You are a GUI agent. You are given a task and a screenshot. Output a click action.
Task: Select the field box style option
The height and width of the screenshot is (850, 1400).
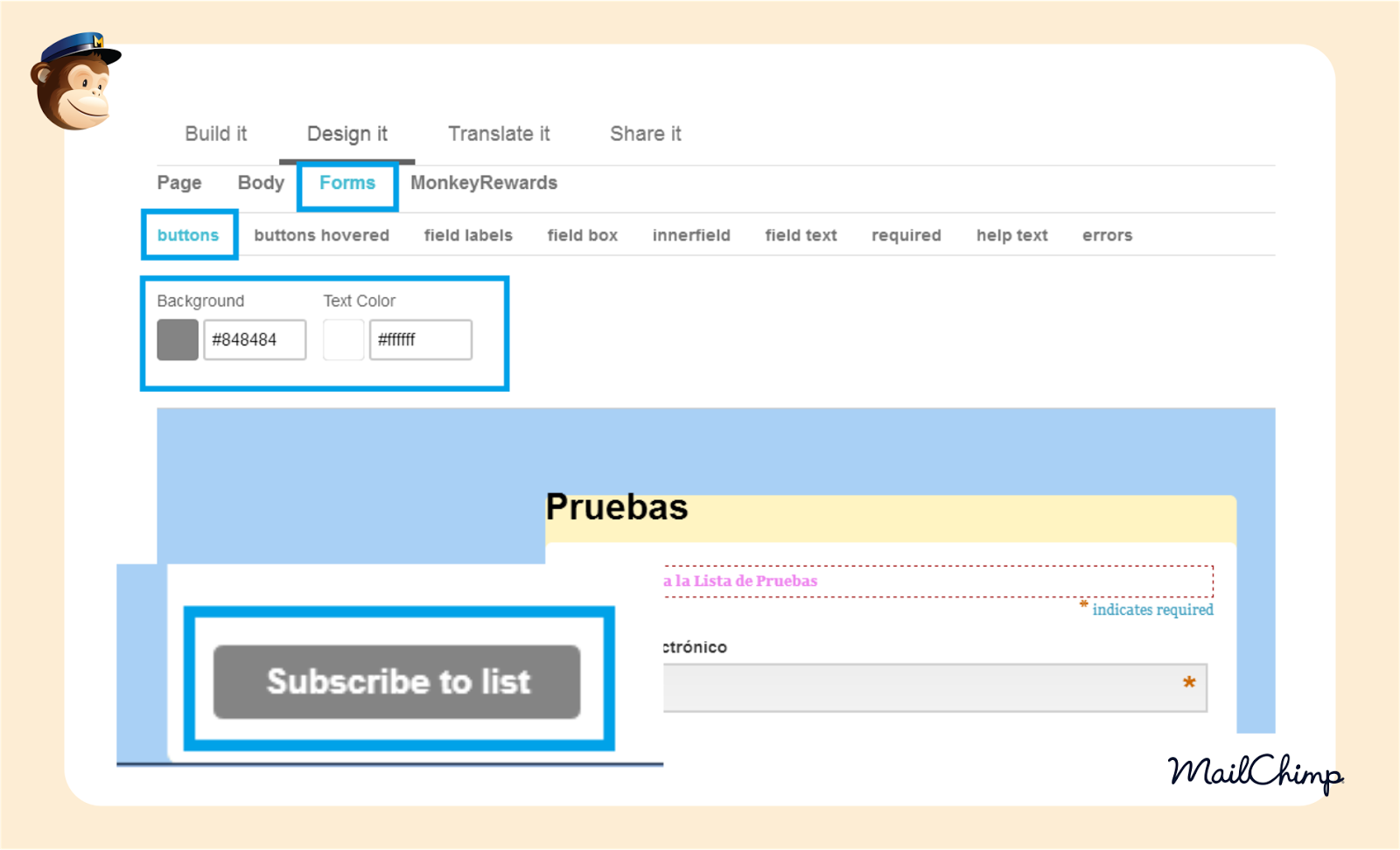click(583, 235)
